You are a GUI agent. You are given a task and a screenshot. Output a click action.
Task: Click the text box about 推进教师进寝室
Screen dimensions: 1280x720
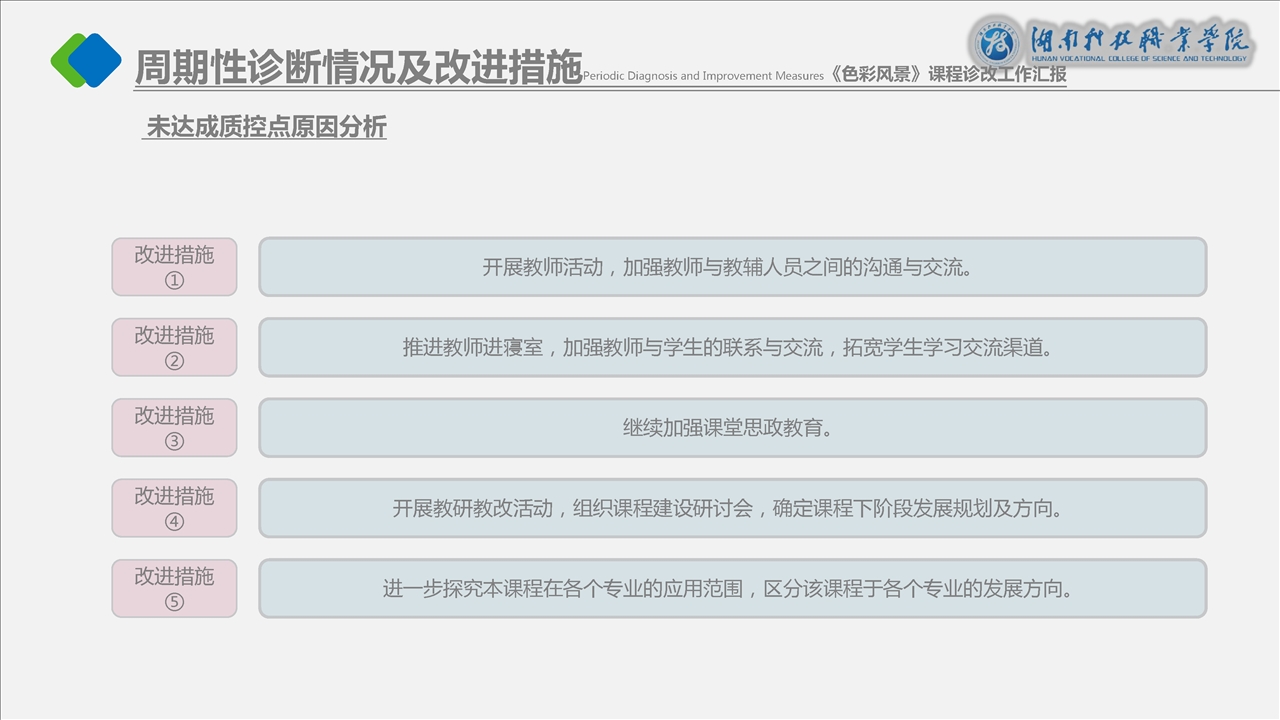coord(732,347)
